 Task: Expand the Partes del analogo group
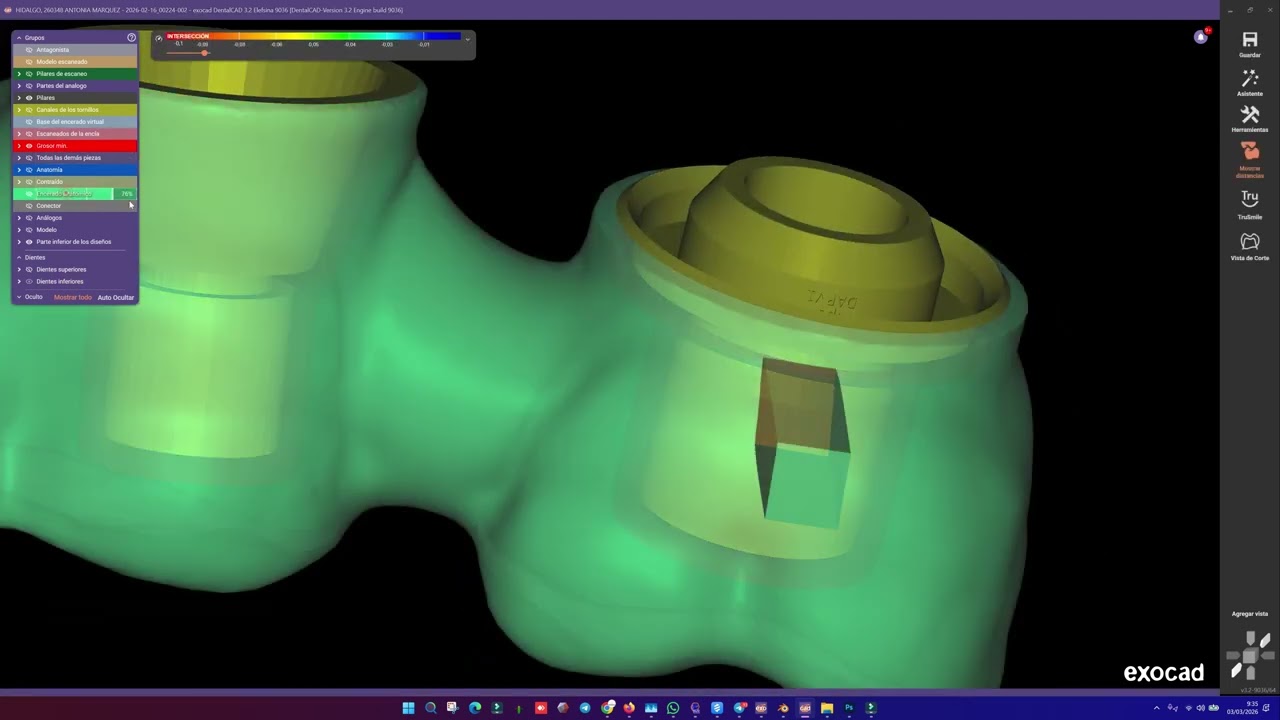click(x=19, y=86)
